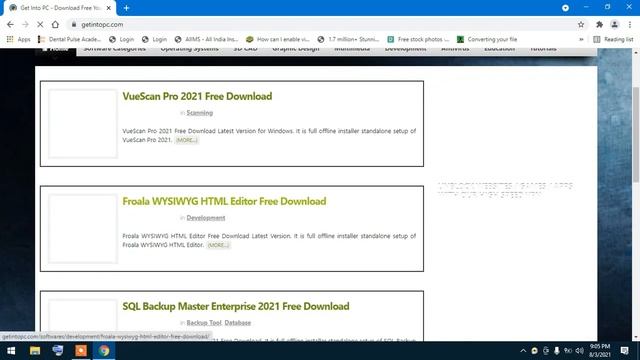Open the Development category link under Froala
The image size is (640, 360).
pos(206,218)
